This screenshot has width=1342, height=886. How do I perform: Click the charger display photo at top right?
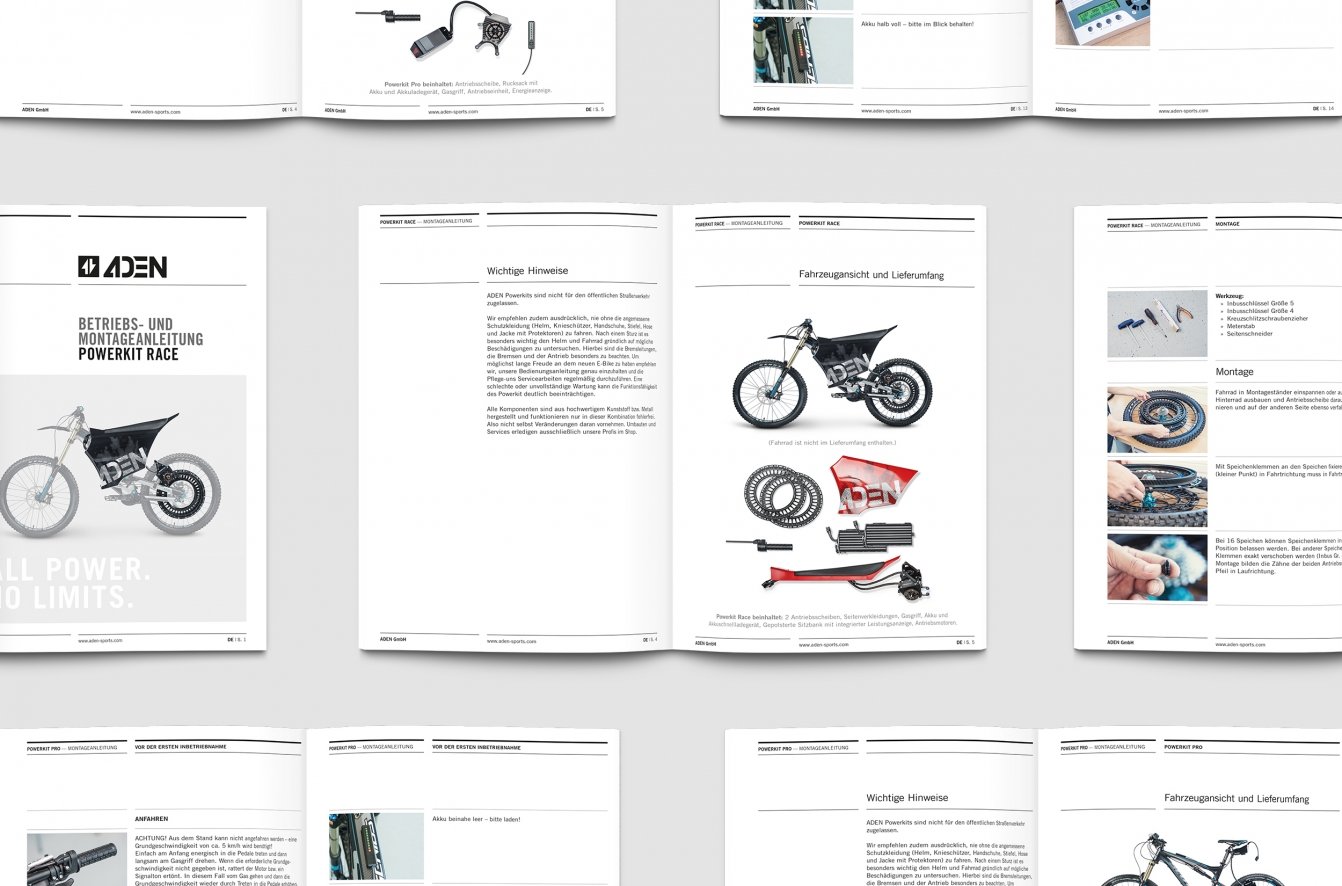[1102, 23]
